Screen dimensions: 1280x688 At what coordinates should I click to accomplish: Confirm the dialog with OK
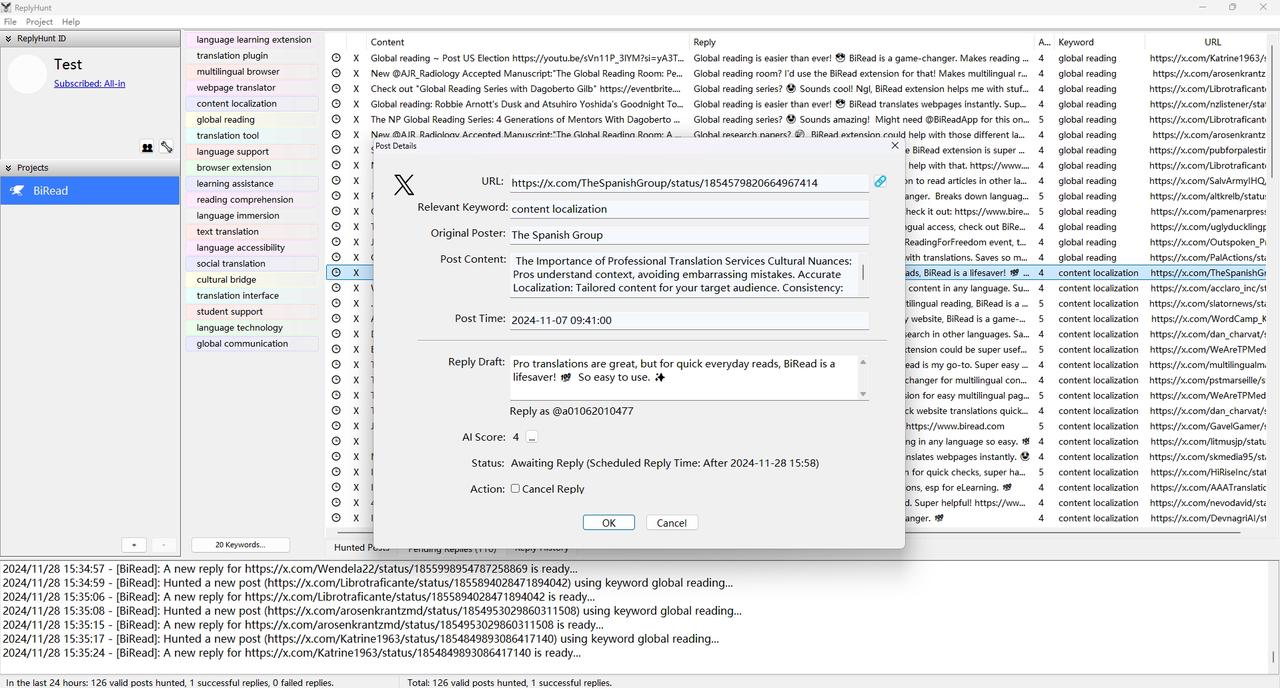pyautogui.click(x=608, y=523)
